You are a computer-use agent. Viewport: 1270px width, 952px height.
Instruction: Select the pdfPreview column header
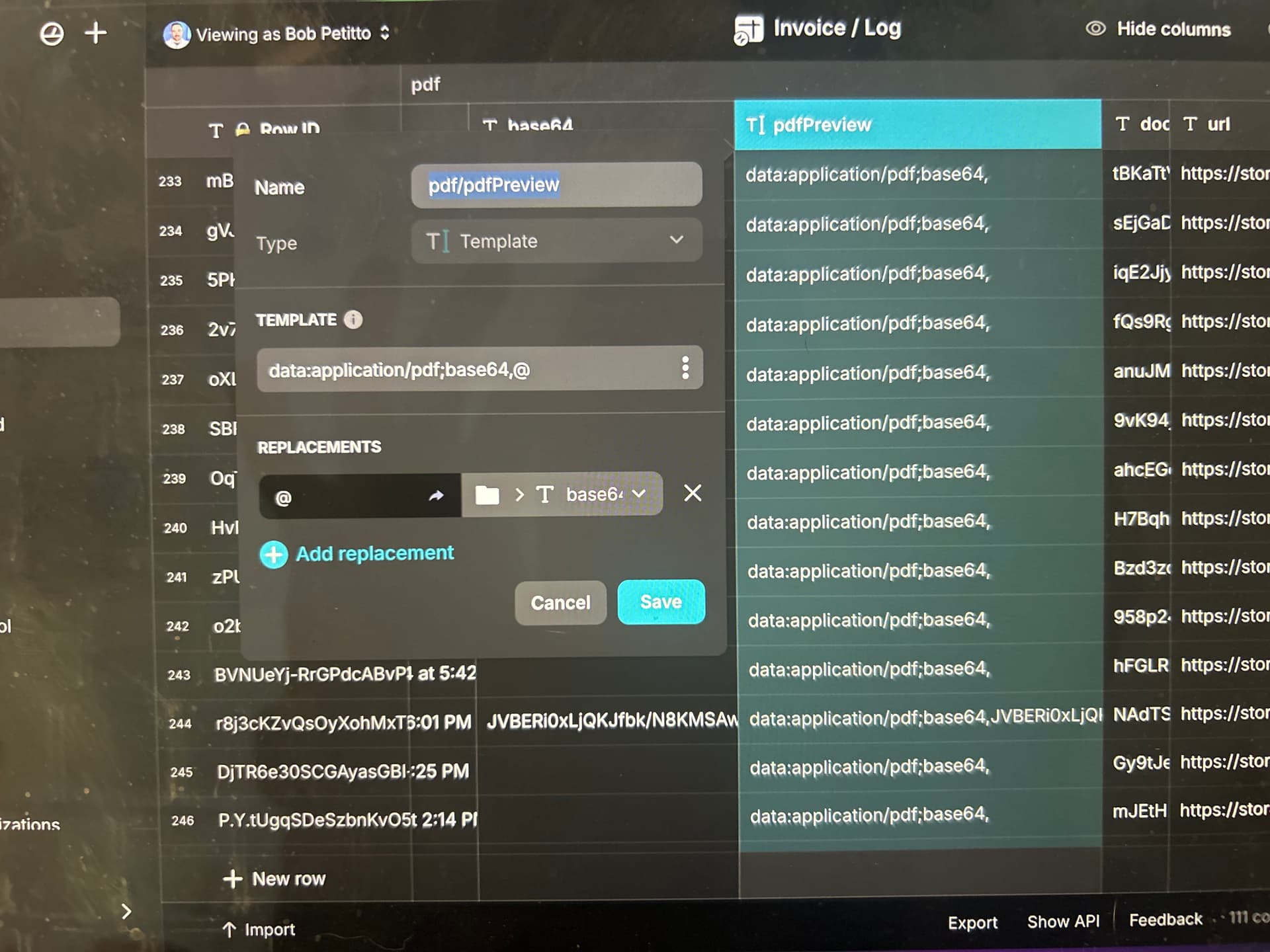click(x=917, y=125)
